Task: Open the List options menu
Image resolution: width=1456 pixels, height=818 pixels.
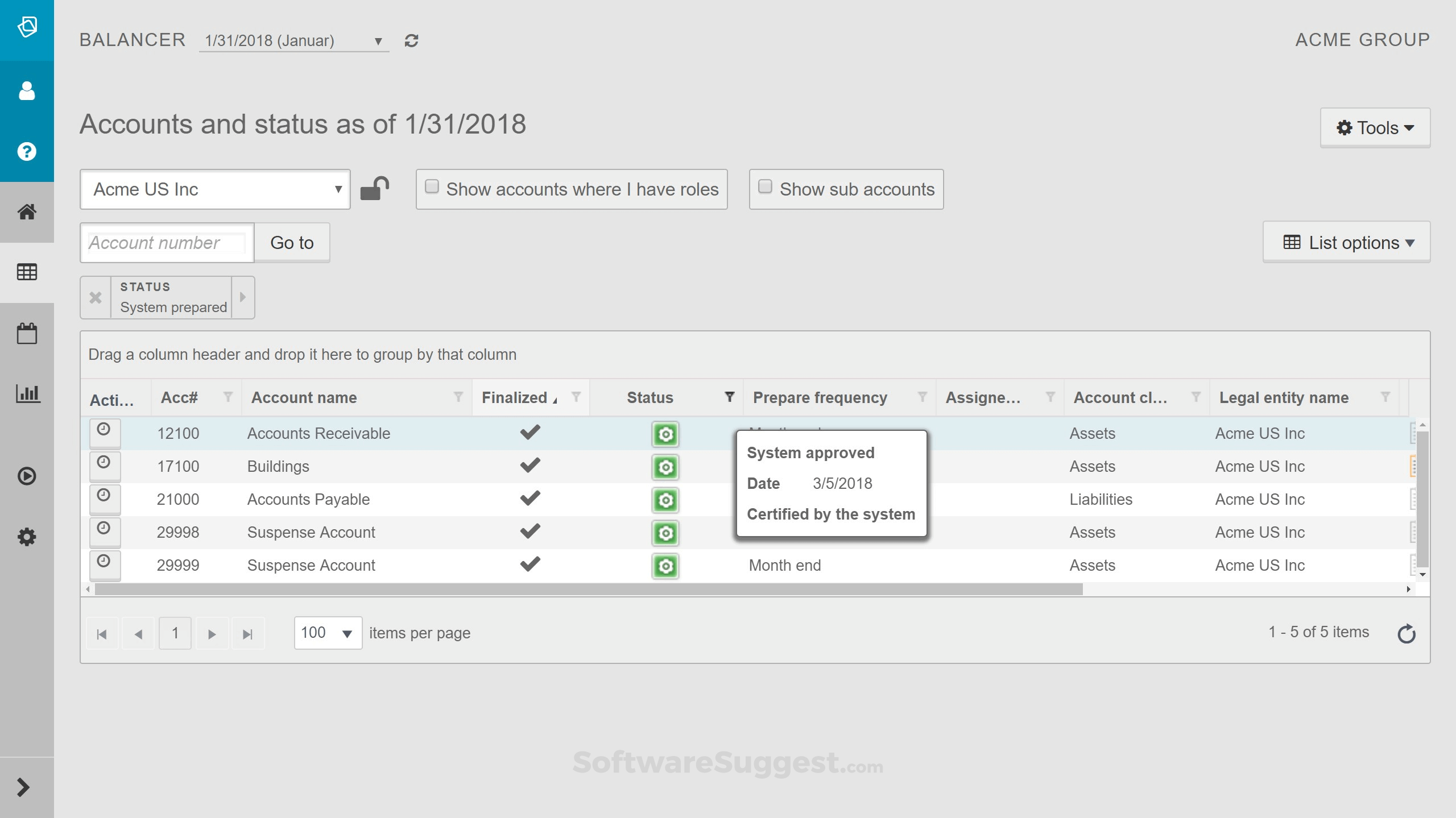Action: [1346, 243]
